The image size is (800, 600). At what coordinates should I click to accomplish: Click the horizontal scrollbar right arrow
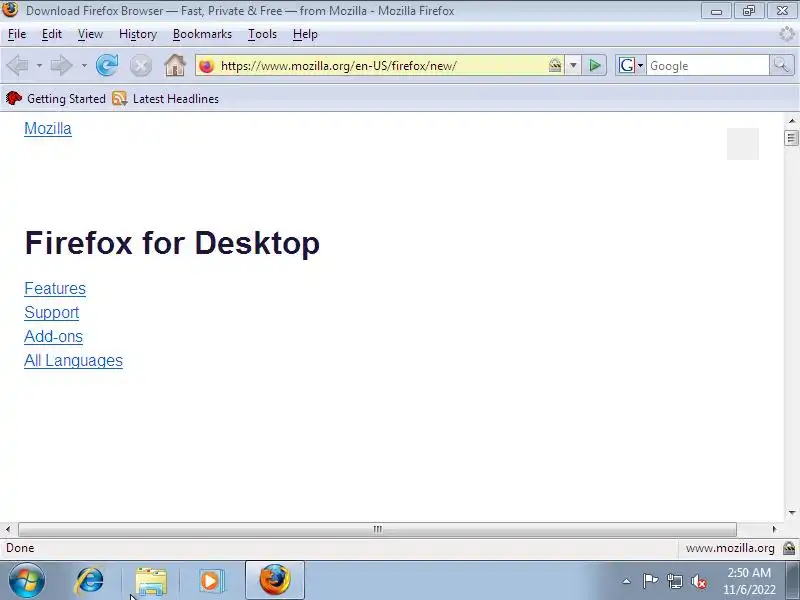(774, 530)
